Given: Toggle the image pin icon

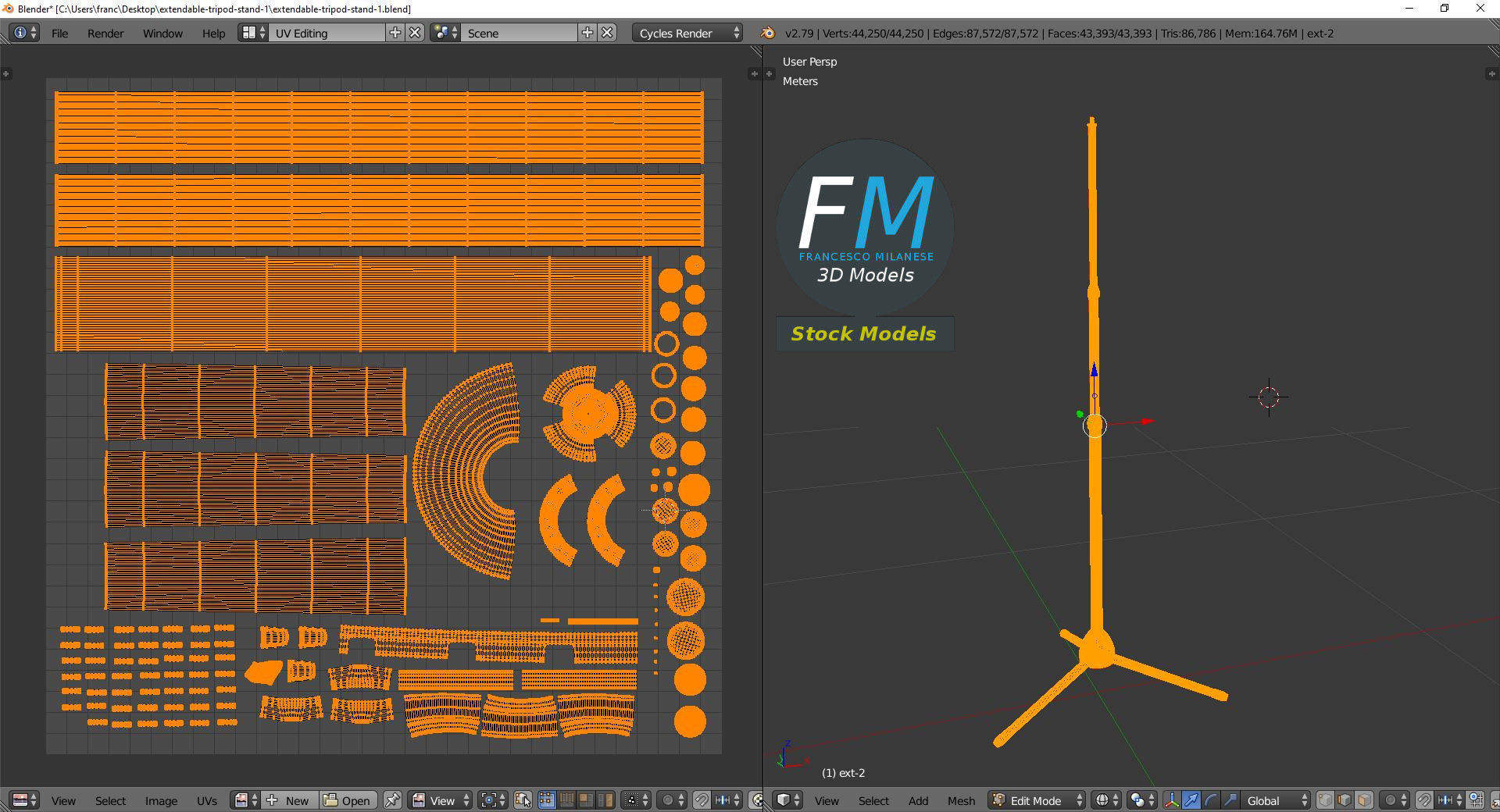Looking at the screenshot, I should click(392, 800).
